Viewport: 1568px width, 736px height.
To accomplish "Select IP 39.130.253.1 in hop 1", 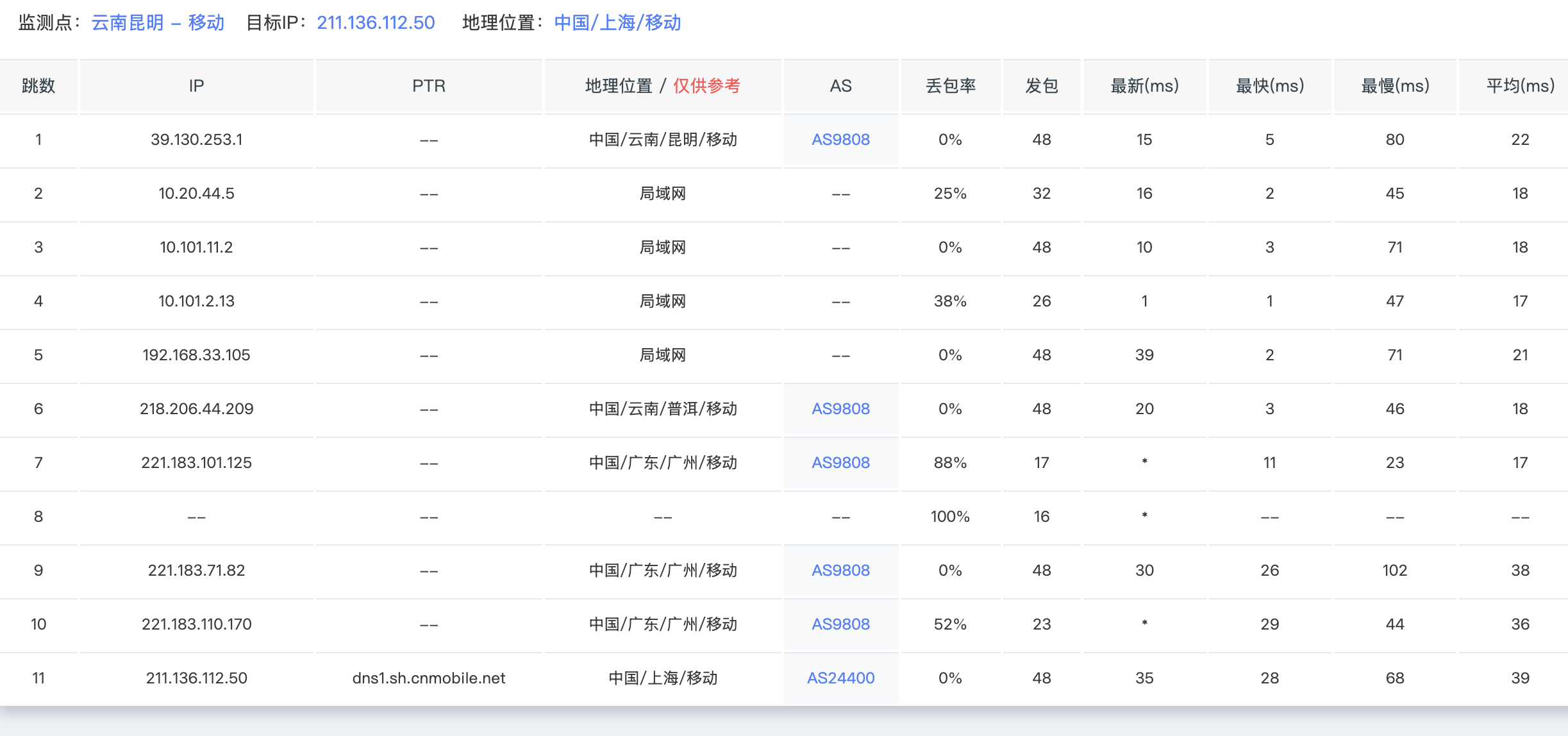I will [196, 139].
